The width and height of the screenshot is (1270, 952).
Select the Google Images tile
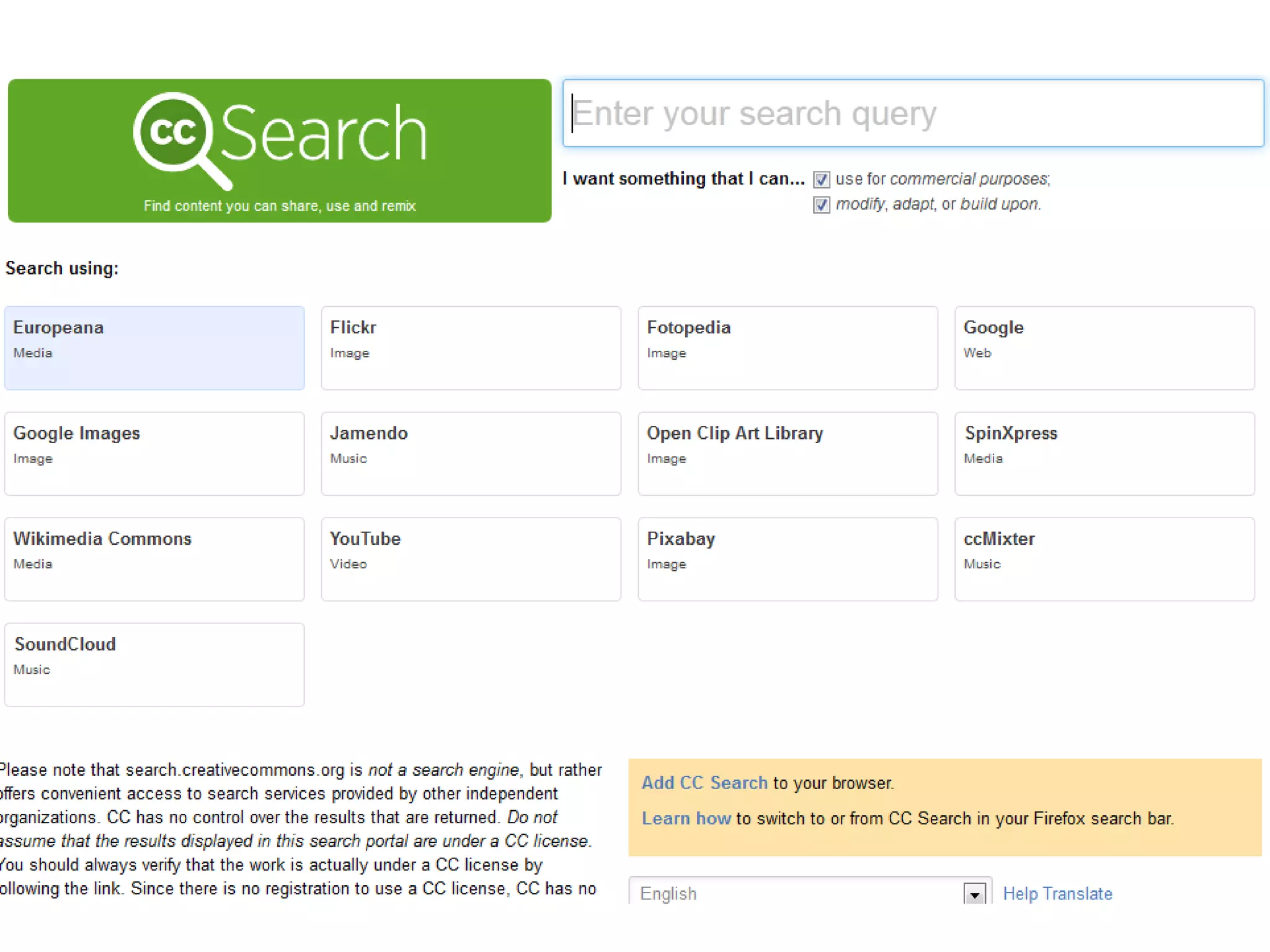(x=154, y=453)
